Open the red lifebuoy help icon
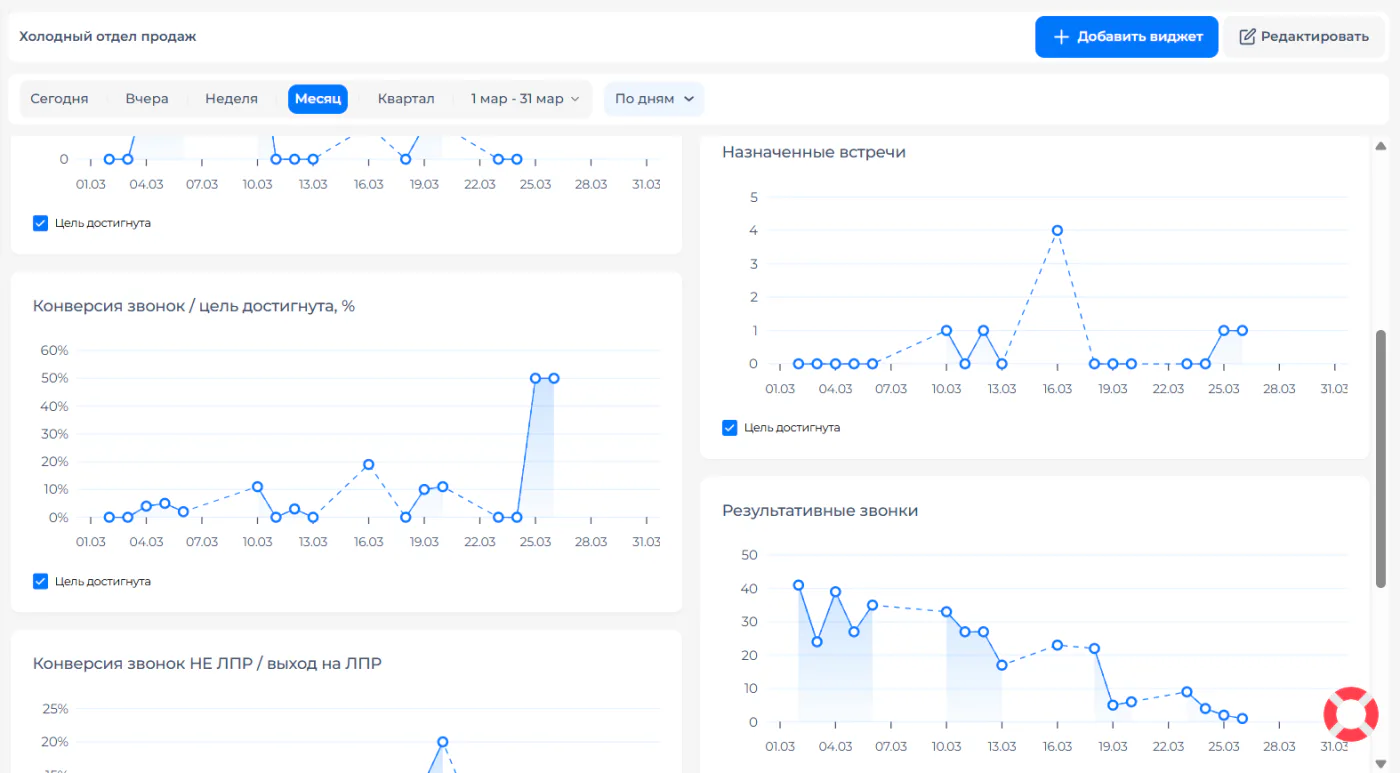 click(x=1351, y=714)
